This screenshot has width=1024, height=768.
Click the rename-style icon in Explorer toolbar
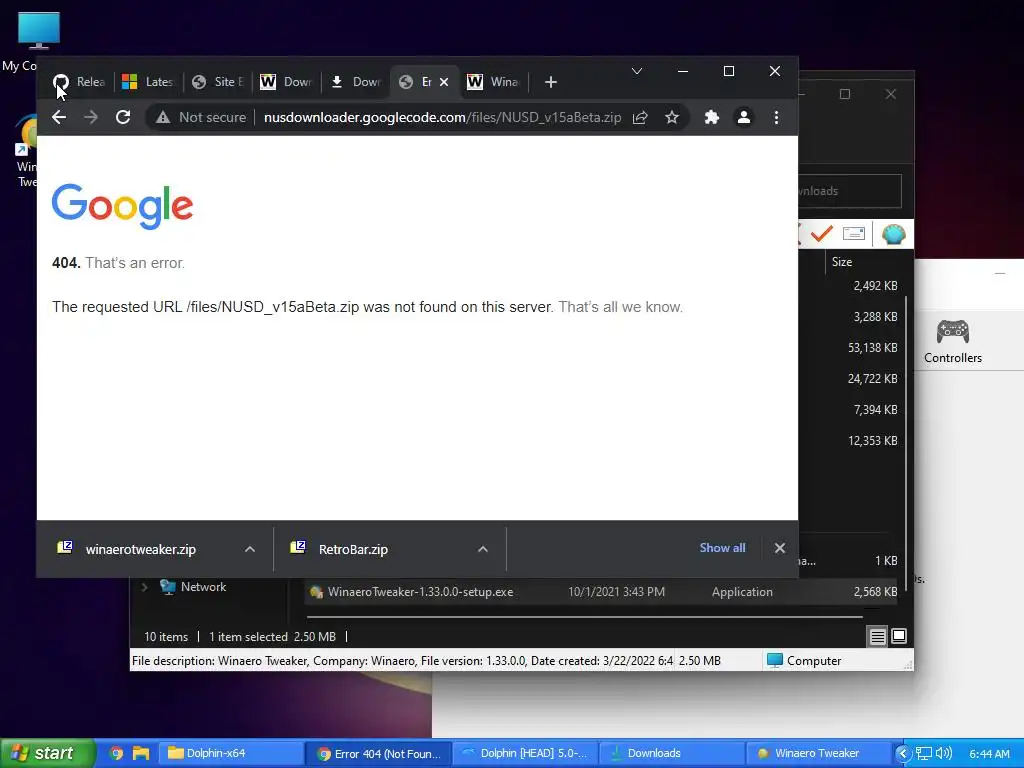(x=854, y=233)
